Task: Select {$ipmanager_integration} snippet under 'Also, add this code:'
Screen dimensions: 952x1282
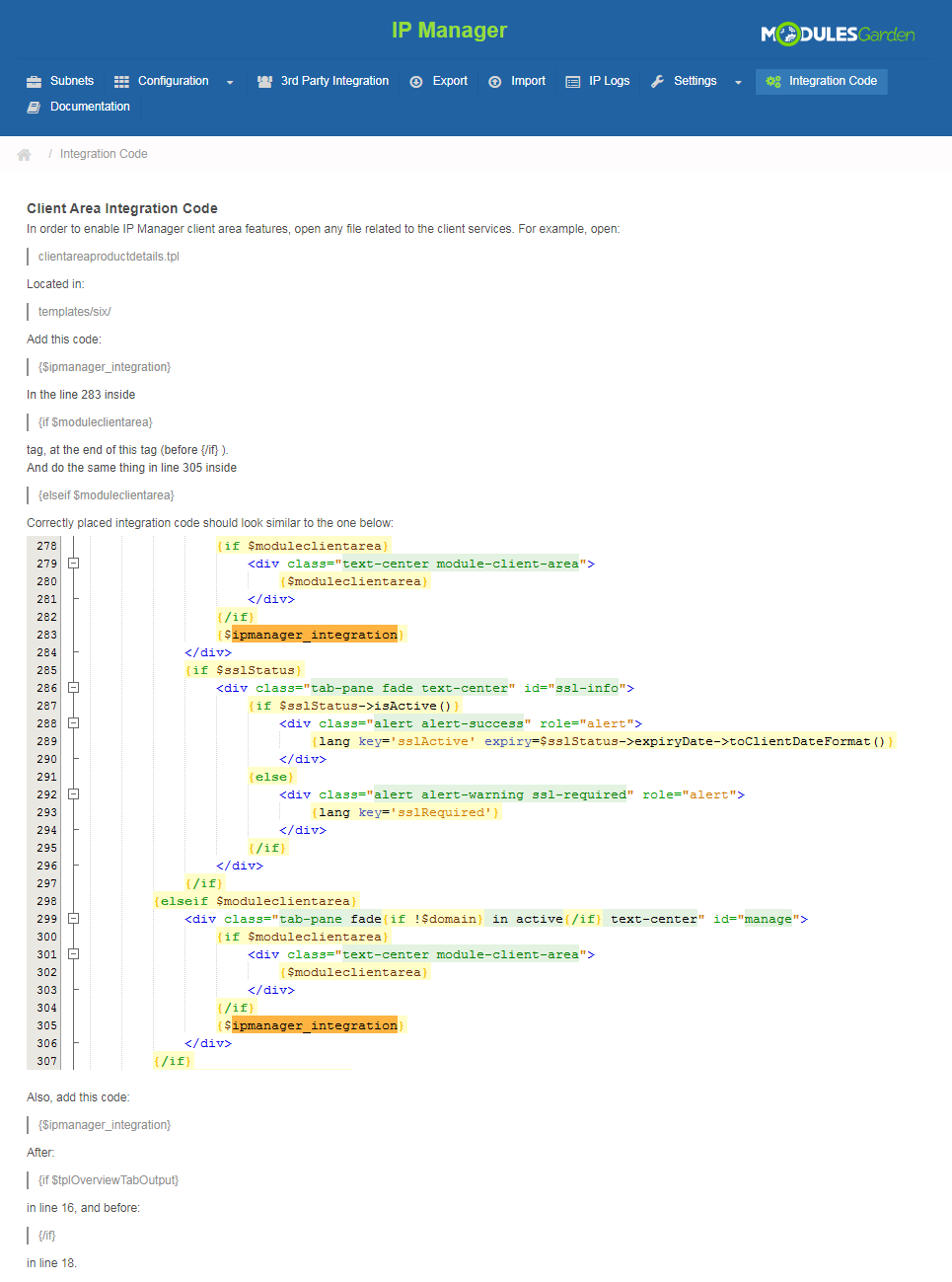Action: coord(105,1125)
